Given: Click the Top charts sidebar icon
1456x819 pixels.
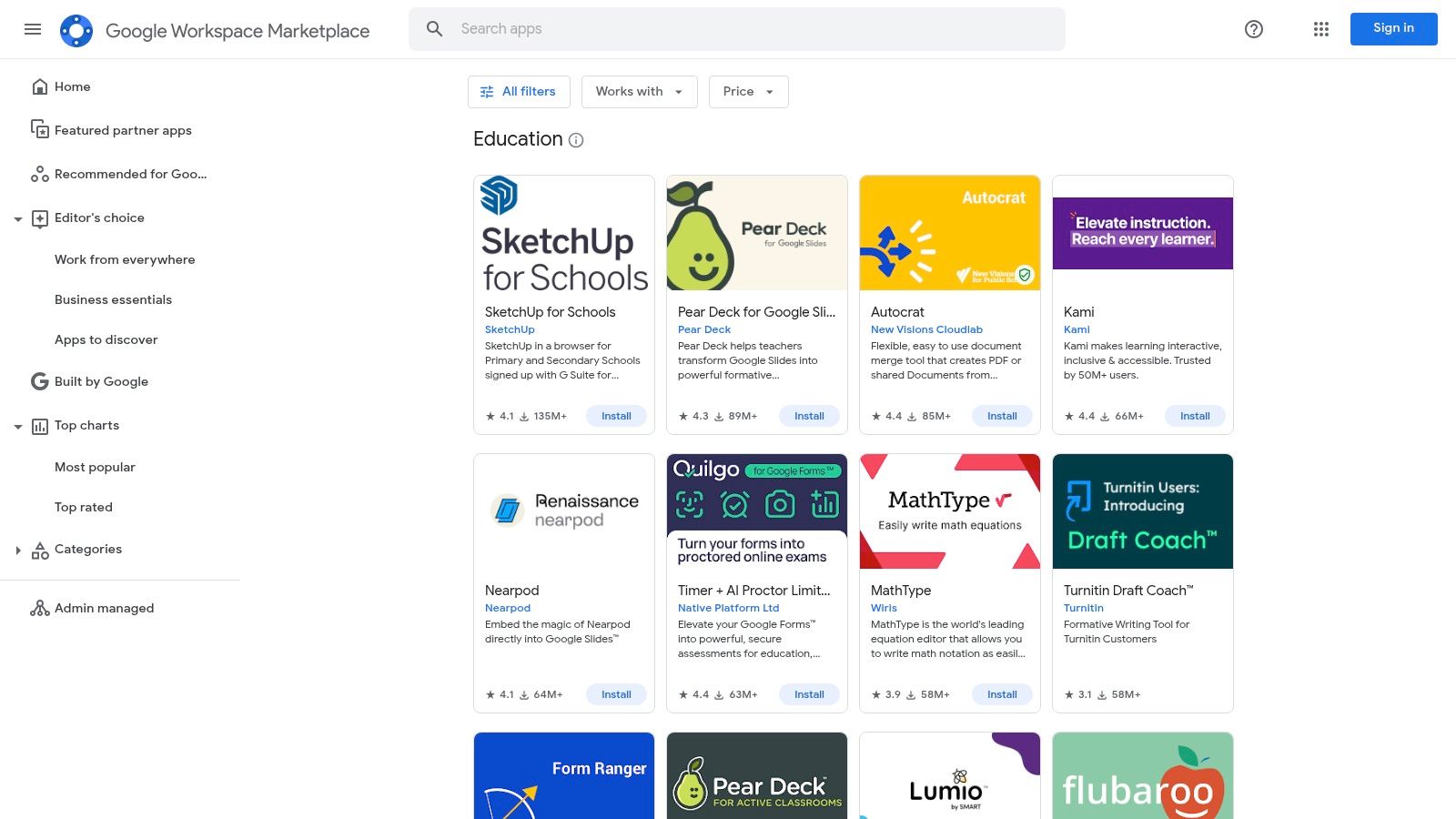Looking at the screenshot, I should pos(39,425).
